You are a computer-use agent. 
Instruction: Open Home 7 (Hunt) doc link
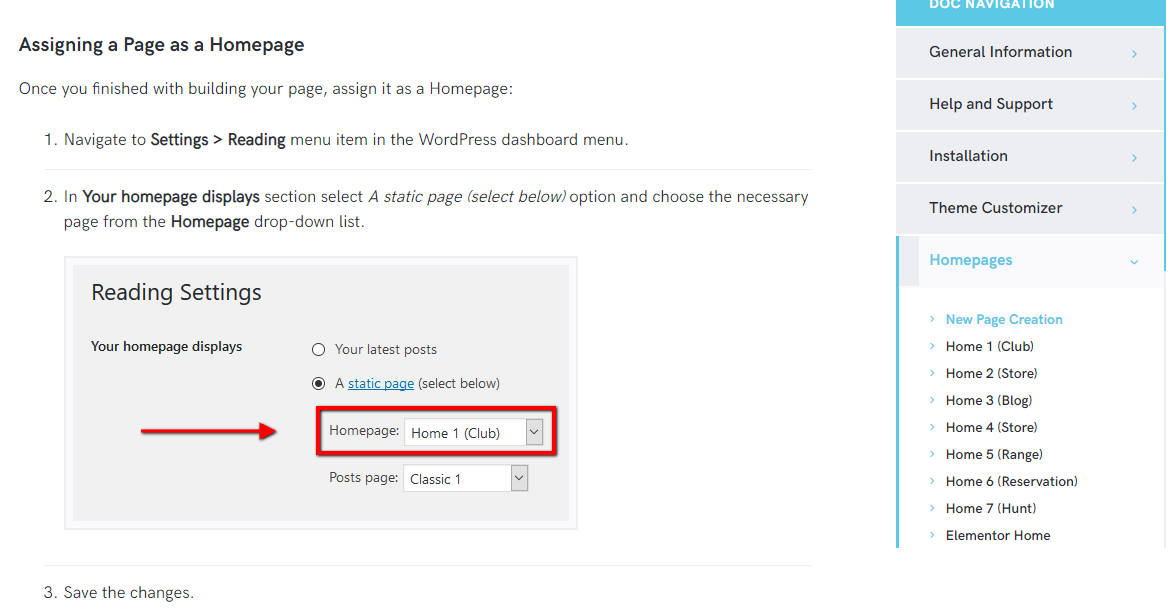click(x=990, y=509)
